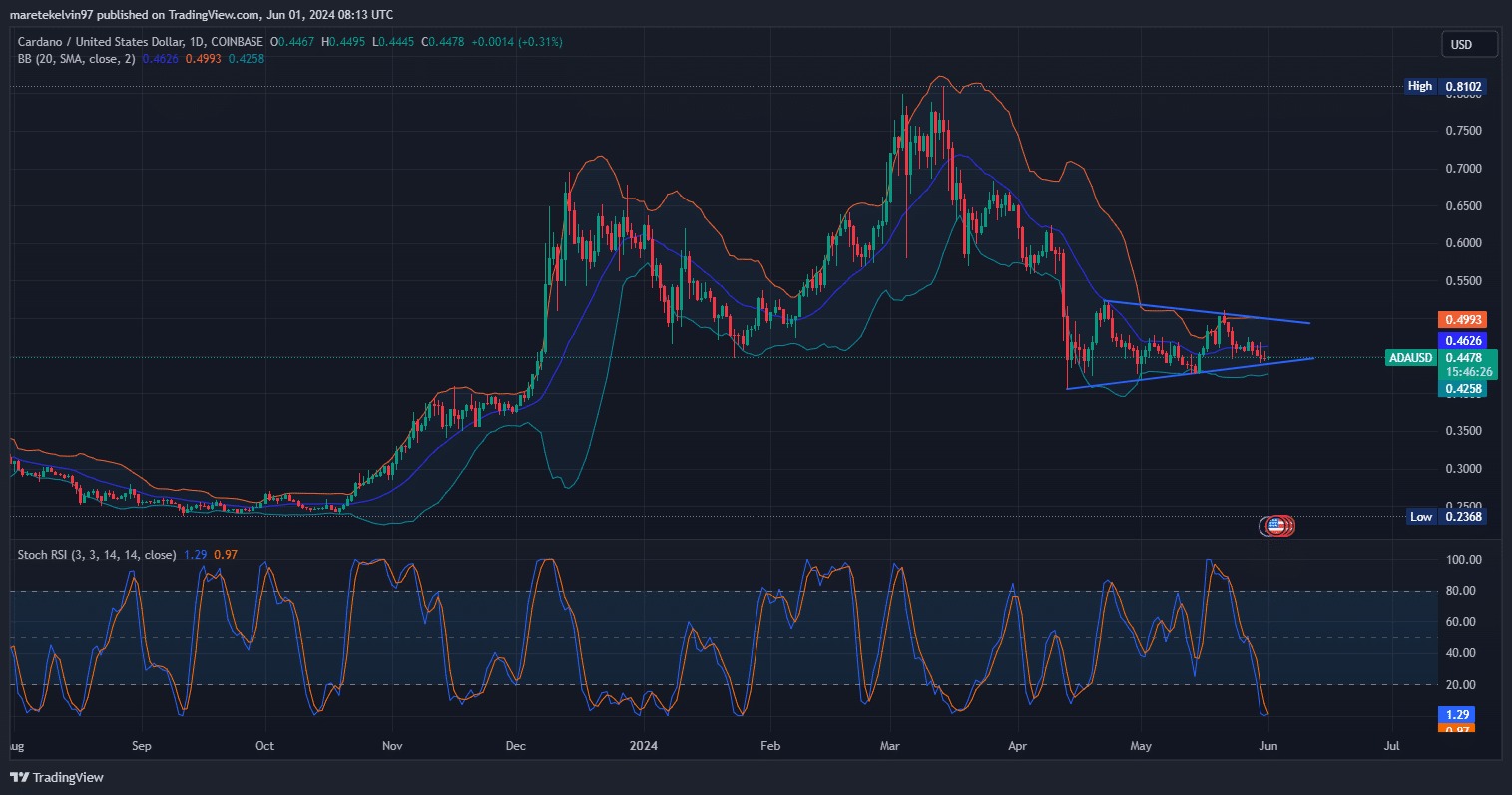Click the Sep label on the time axis
Screen dimensions: 1512x795
tap(141, 746)
